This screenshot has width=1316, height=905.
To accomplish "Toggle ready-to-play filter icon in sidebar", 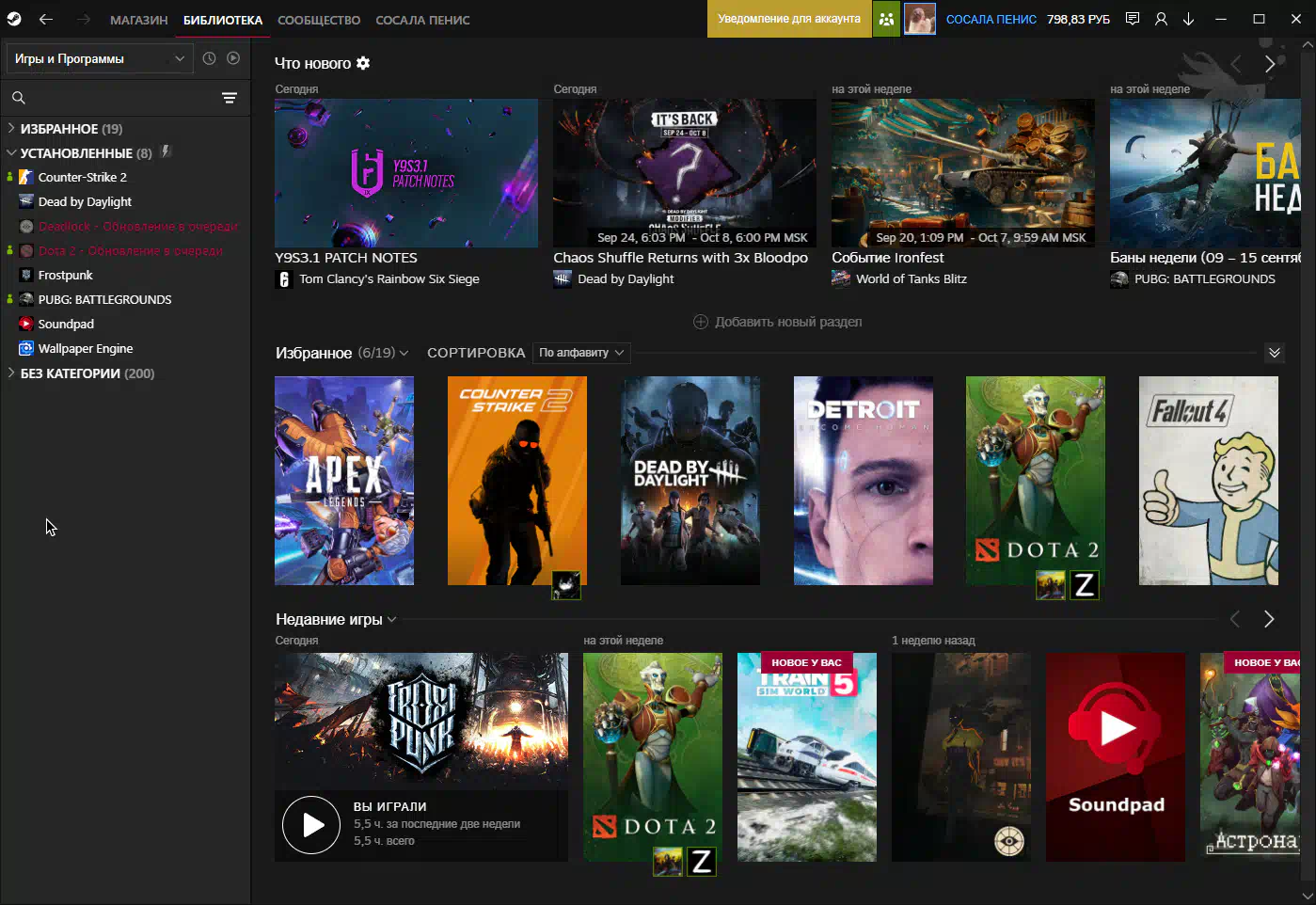I will pos(233,58).
